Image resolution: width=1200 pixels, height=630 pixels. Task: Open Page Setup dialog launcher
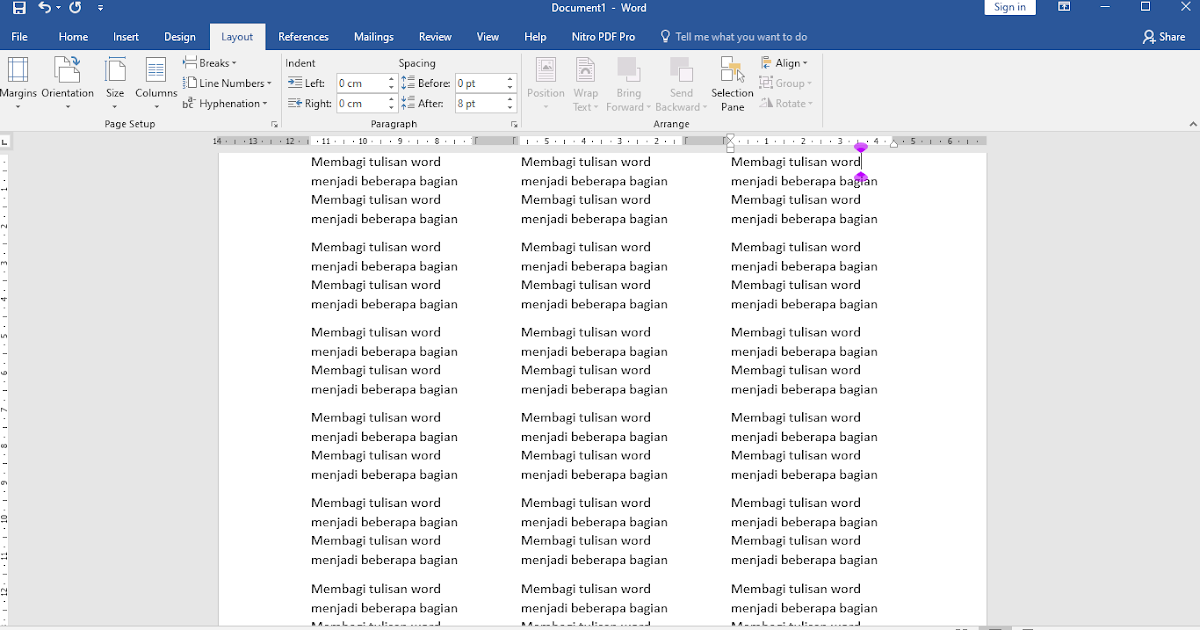point(274,124)
